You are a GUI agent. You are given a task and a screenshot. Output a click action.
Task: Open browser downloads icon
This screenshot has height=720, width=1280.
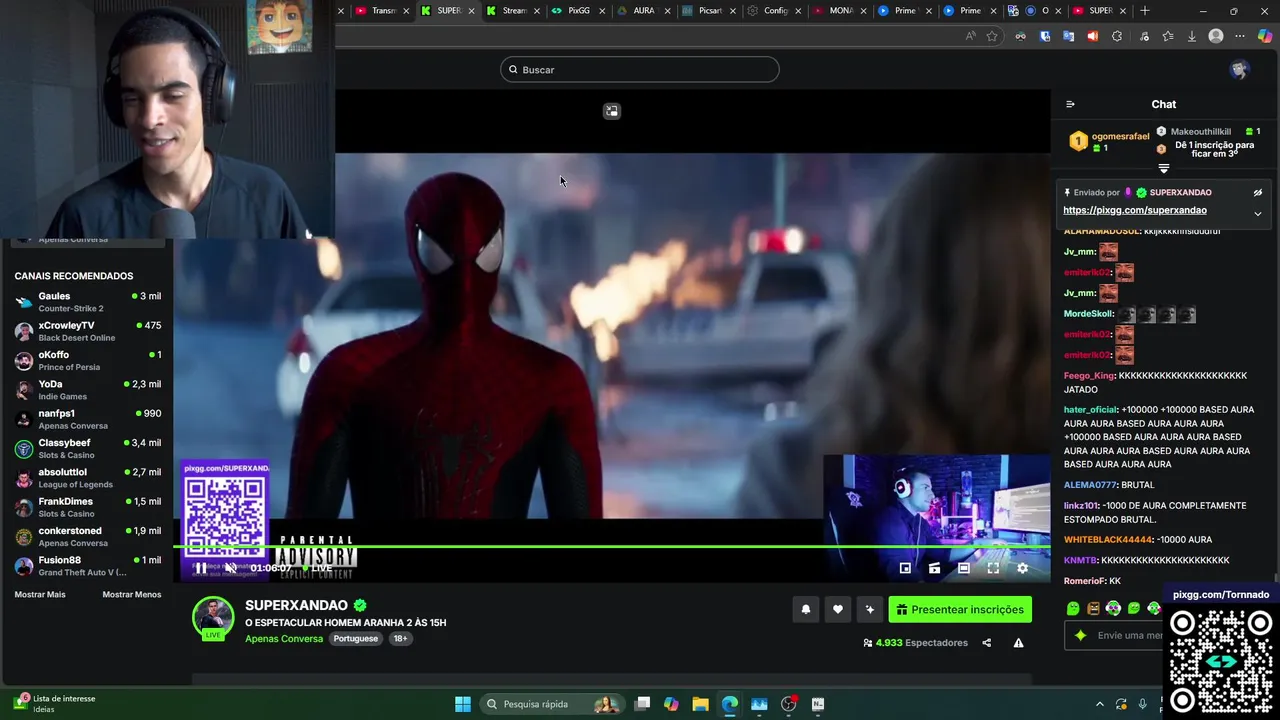click(1191, 36)
